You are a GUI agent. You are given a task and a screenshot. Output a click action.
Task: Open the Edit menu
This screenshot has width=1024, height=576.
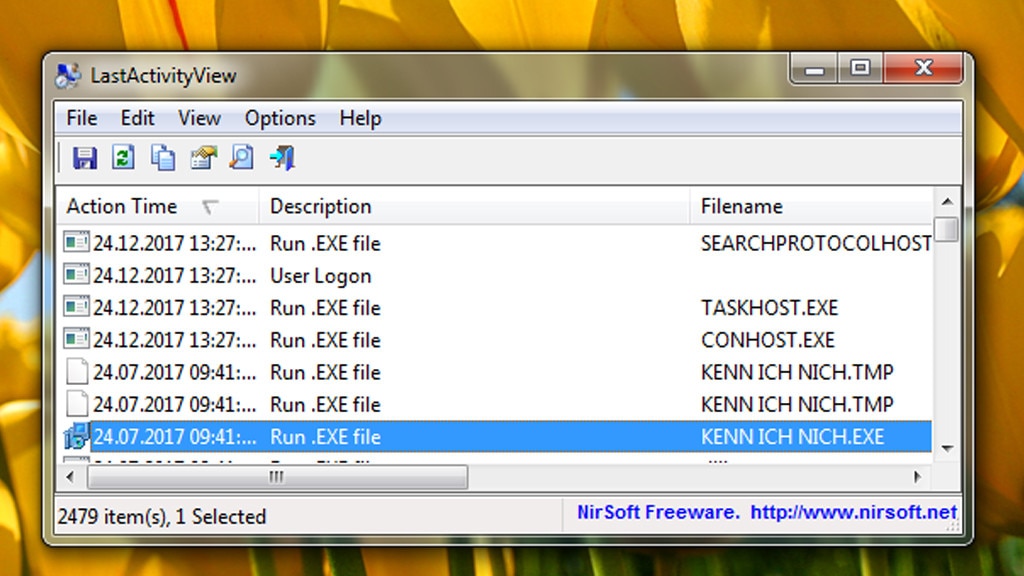[x=137, y=118]
